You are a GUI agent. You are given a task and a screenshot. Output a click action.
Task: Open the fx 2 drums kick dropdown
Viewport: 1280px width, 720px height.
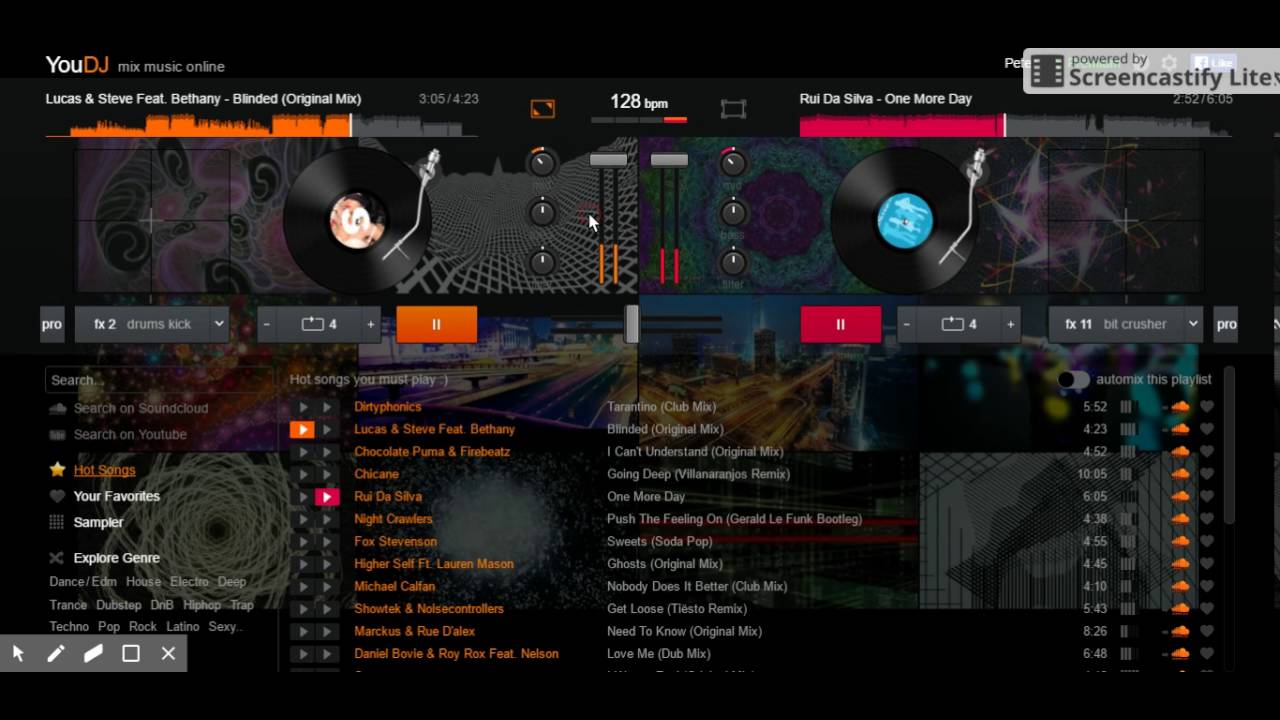point(152,324)
